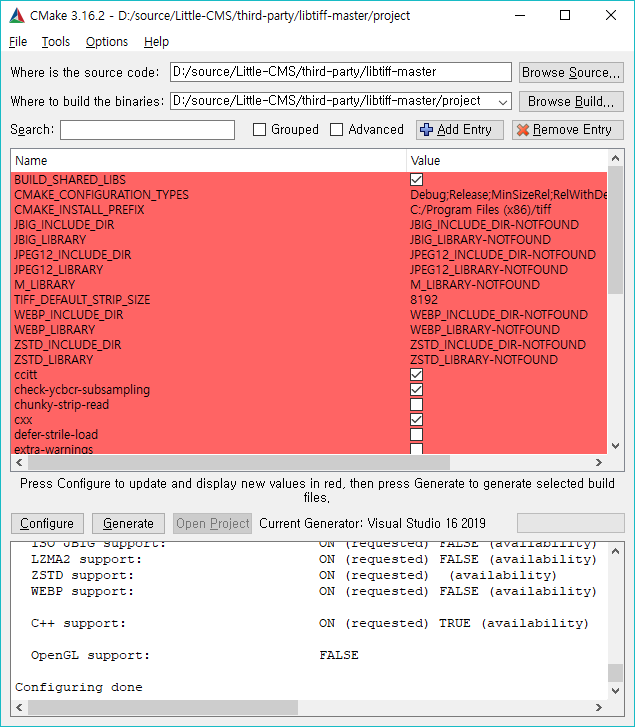Click the CMake logo icon in title bar
The height and width of the screenshot is (727, 635).
pos(17,15)
